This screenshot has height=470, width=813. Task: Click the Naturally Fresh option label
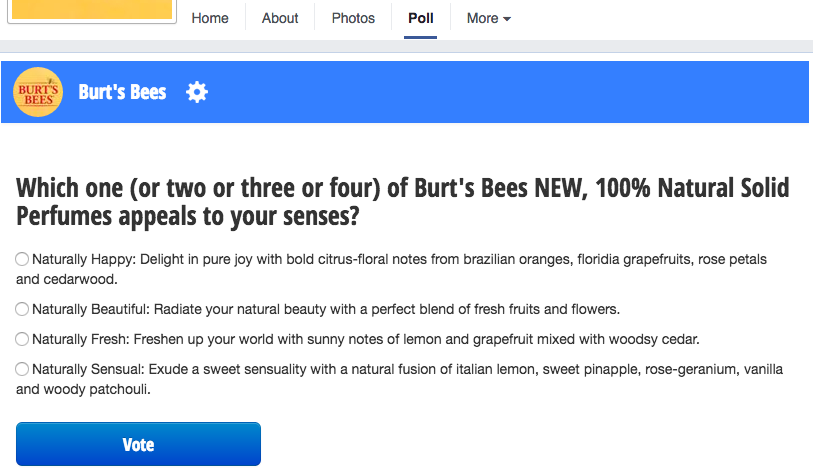tap(366, 339)
